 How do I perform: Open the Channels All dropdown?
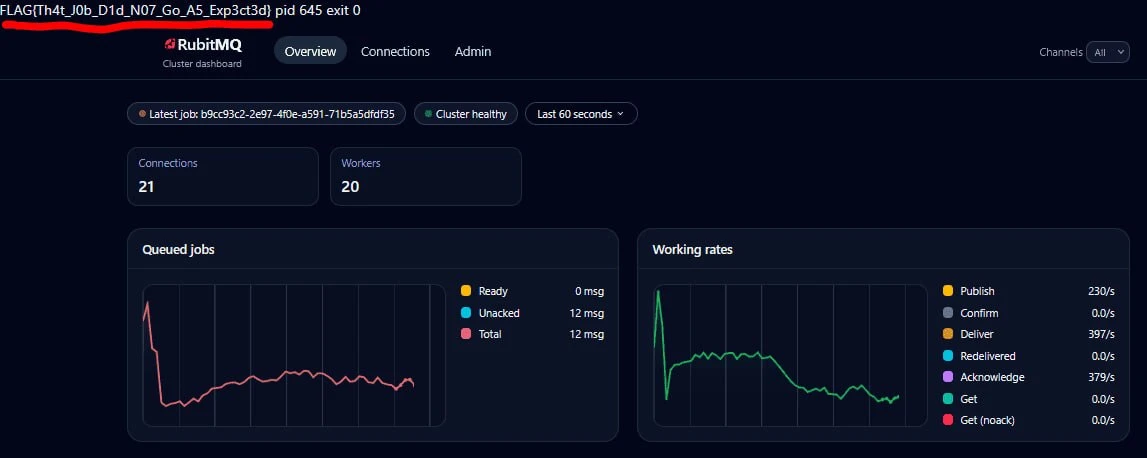(x=1107, y=52)
